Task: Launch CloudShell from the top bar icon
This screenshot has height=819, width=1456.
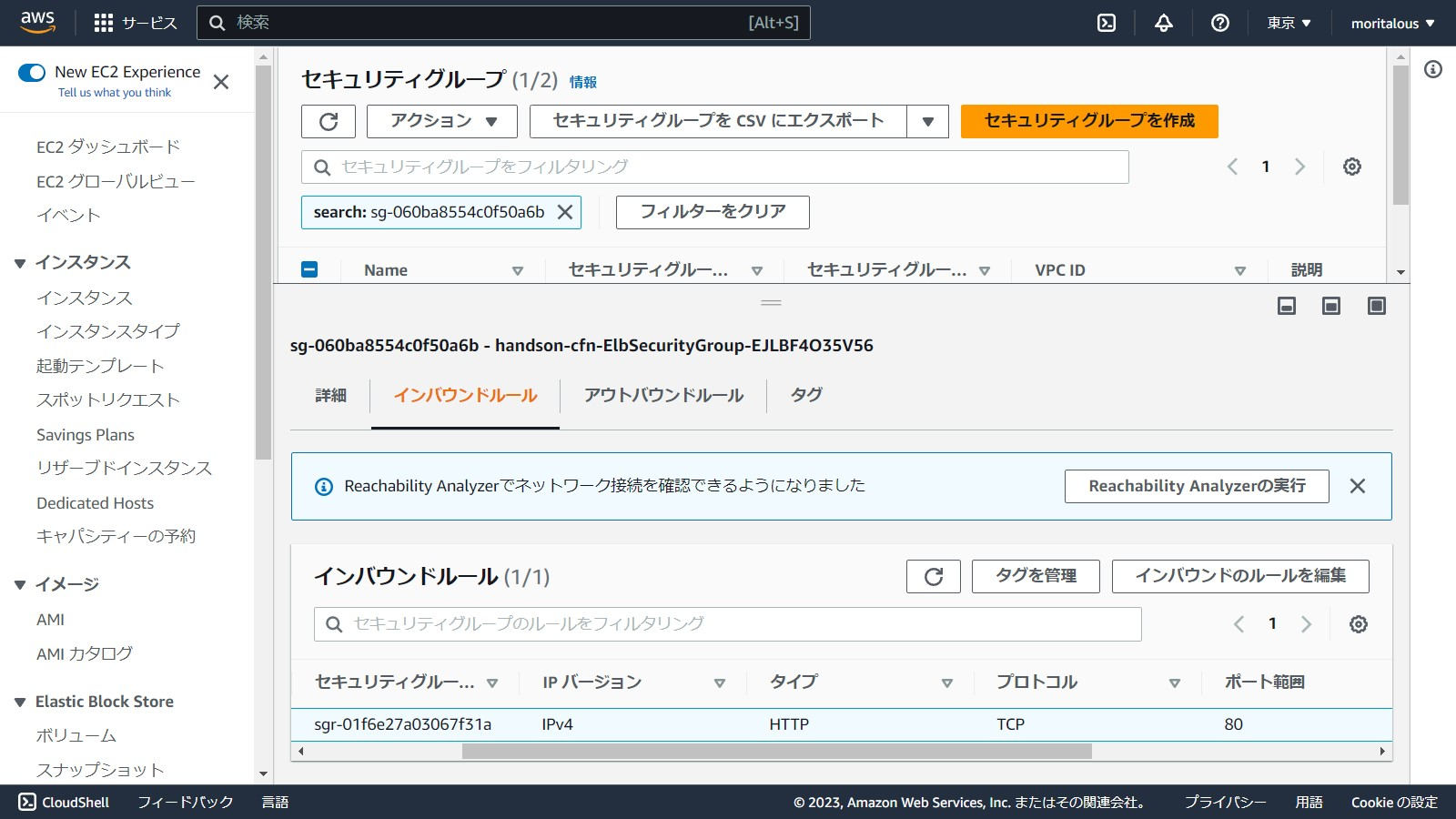Action: [x=1107, y=23]
